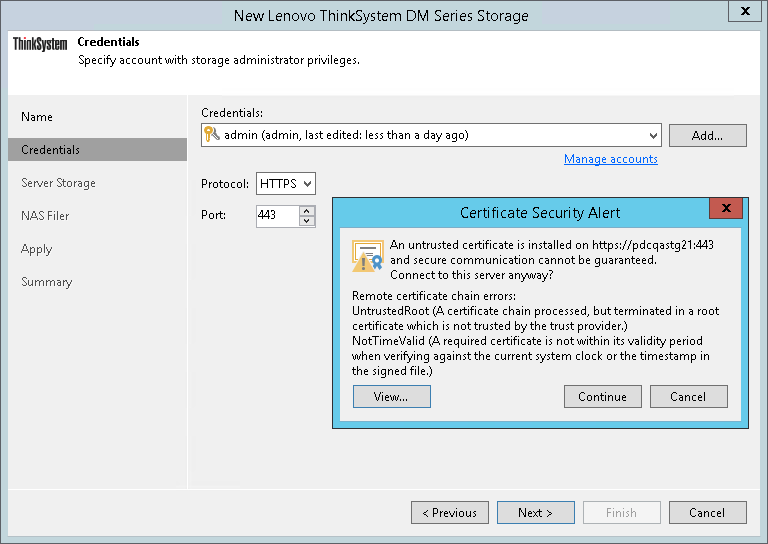Cancel the Certificate Security Alert
Screen dimensions: 768x544
[x=689, y=397]
